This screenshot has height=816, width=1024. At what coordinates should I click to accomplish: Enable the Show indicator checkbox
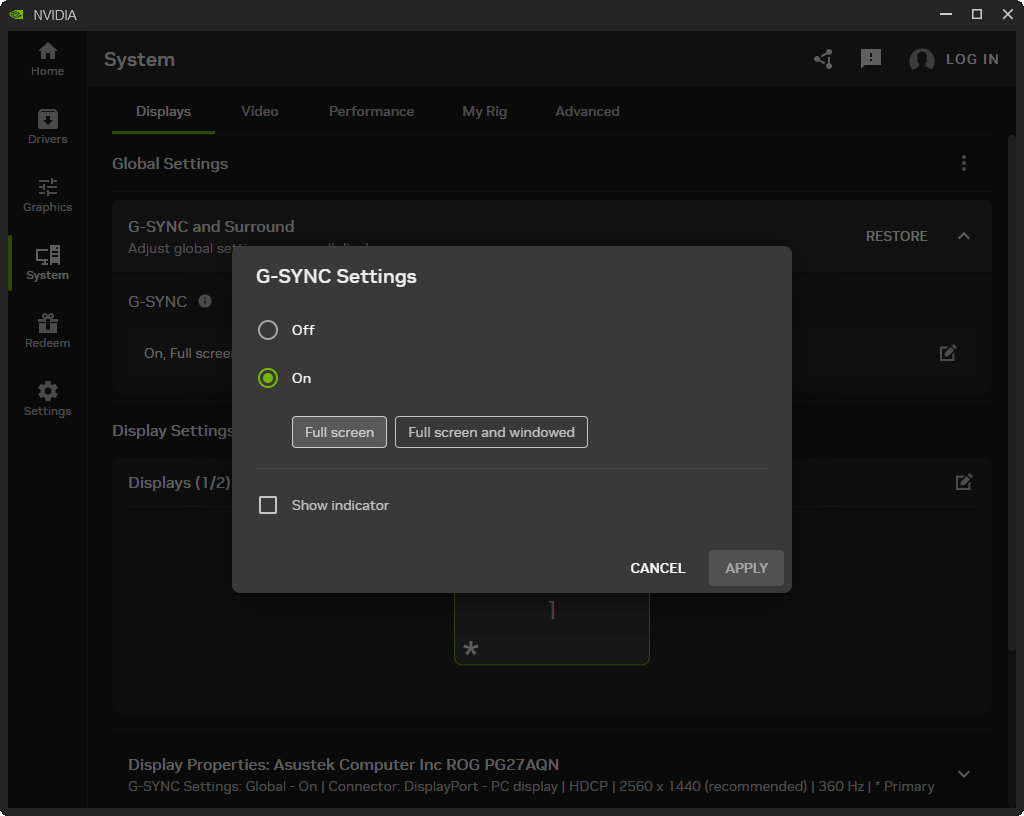(x=268, y=505)
